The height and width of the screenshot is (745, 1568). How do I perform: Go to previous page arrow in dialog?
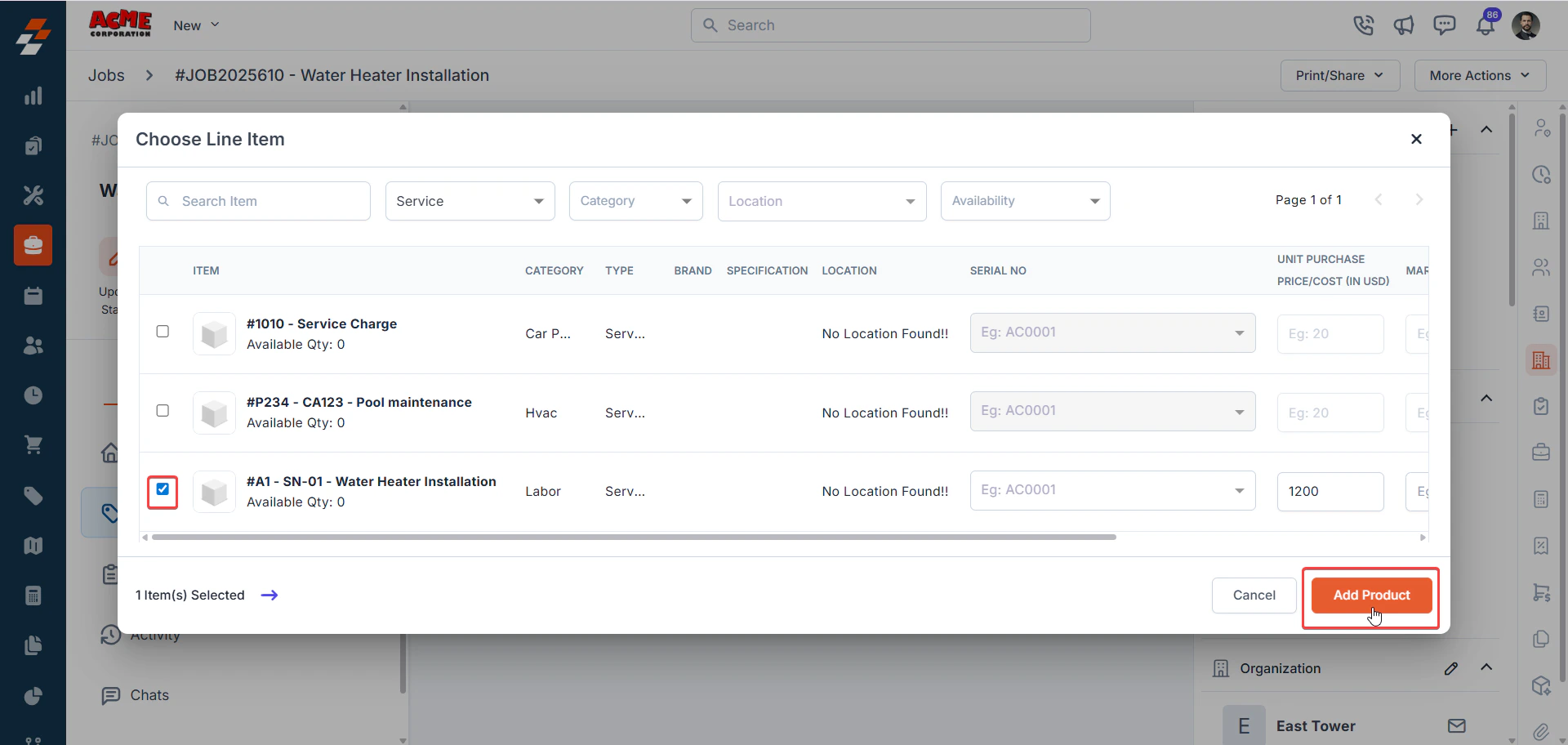click(1379, 200)
